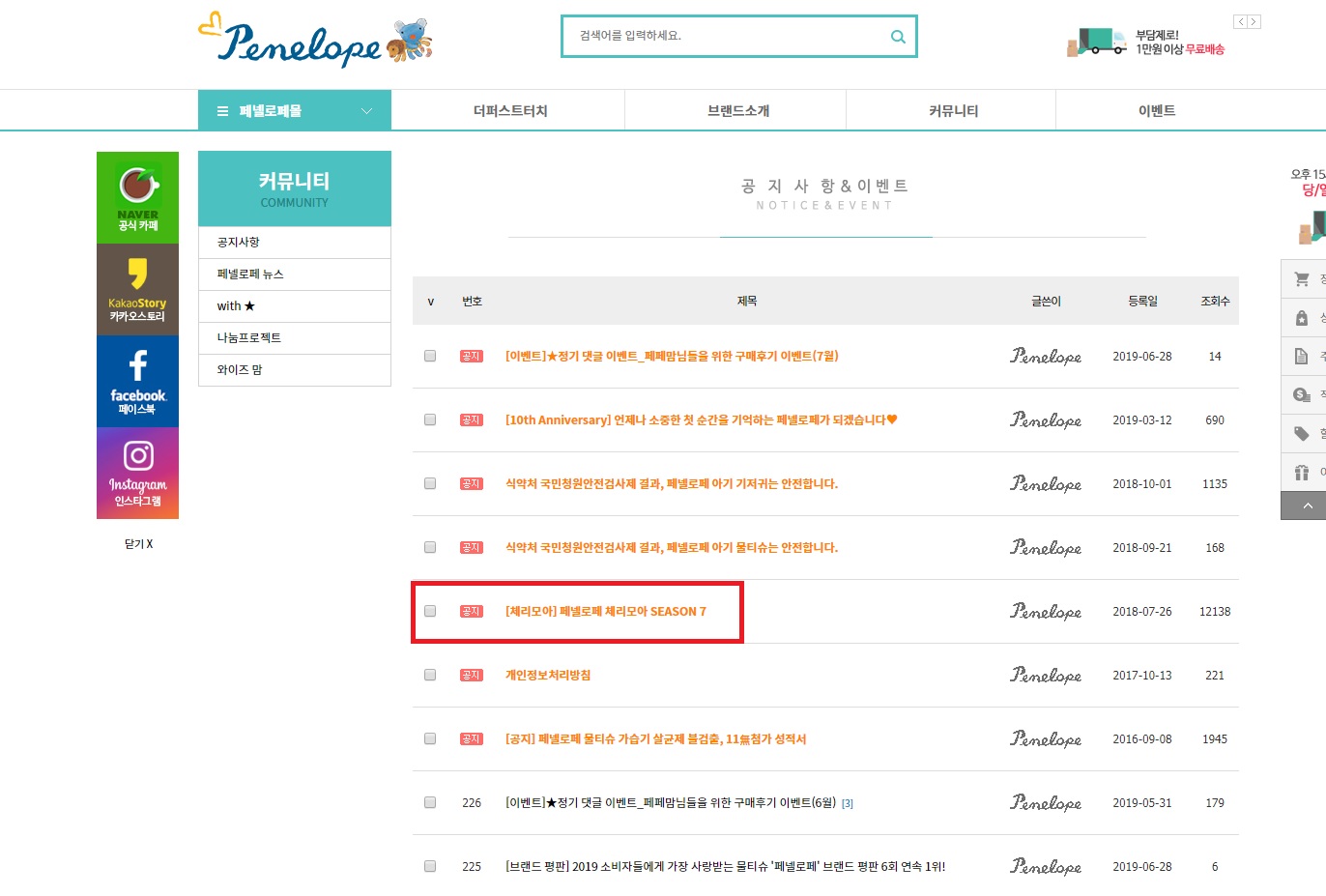Check the box for the 체리모아 SEASON 7 row
The image size is (1326, 896).
[x=430, y=611]
